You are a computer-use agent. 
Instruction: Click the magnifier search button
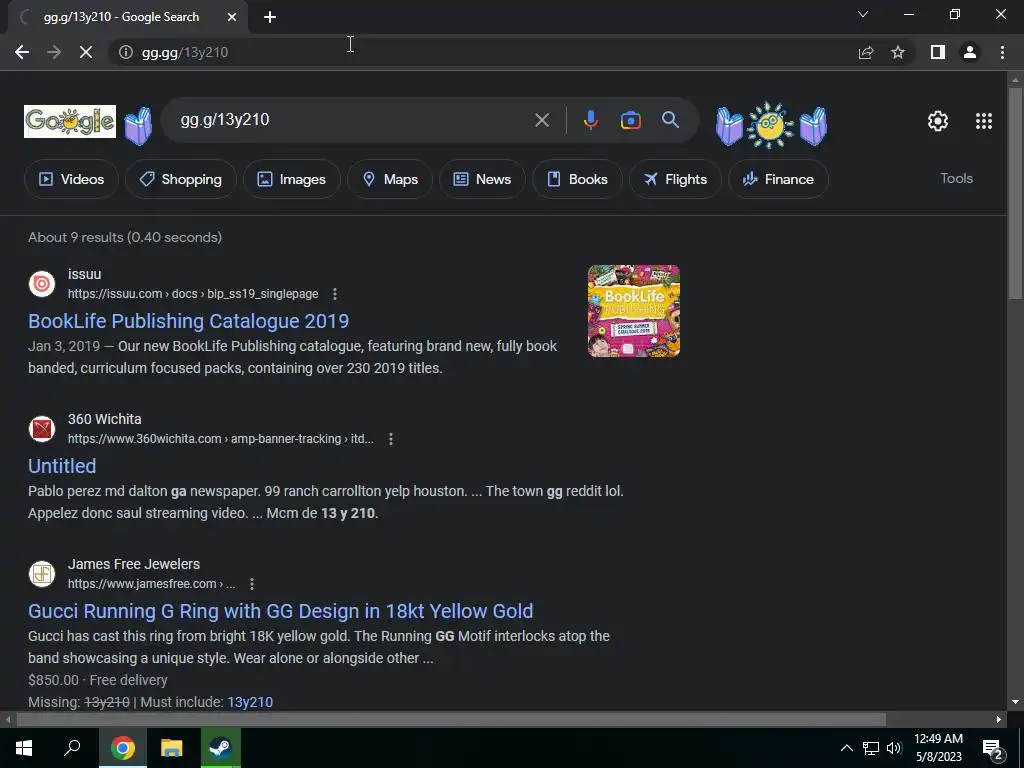670,120
